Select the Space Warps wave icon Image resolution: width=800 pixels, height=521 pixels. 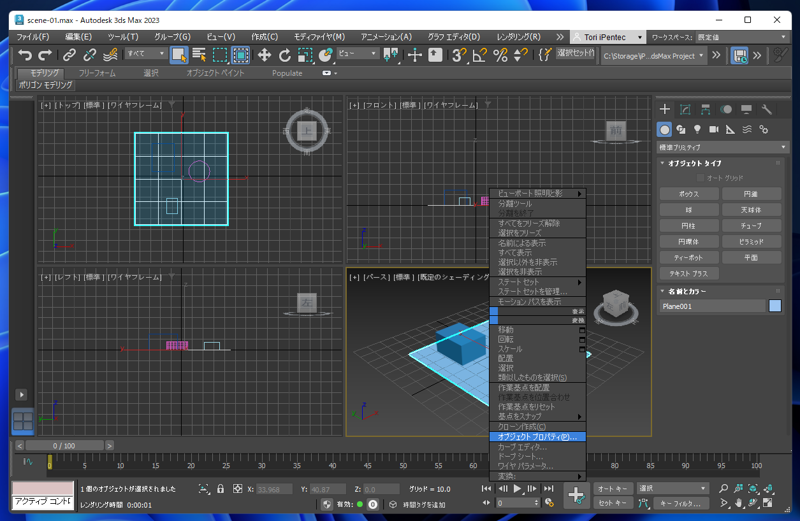coord(747,130)
